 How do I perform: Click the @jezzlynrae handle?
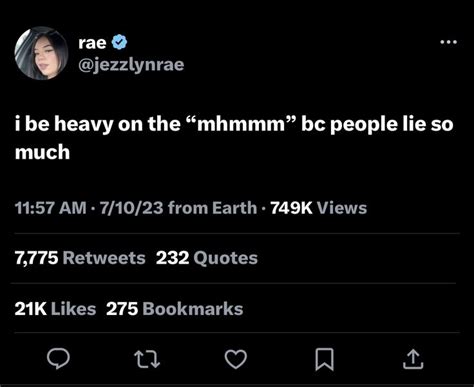[x=131, y=65]
